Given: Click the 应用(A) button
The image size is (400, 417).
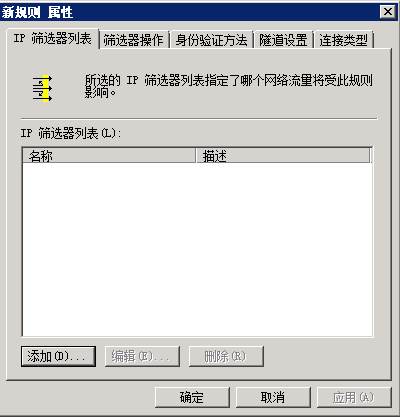Looking at the screenshot, I should click(354, 397).
